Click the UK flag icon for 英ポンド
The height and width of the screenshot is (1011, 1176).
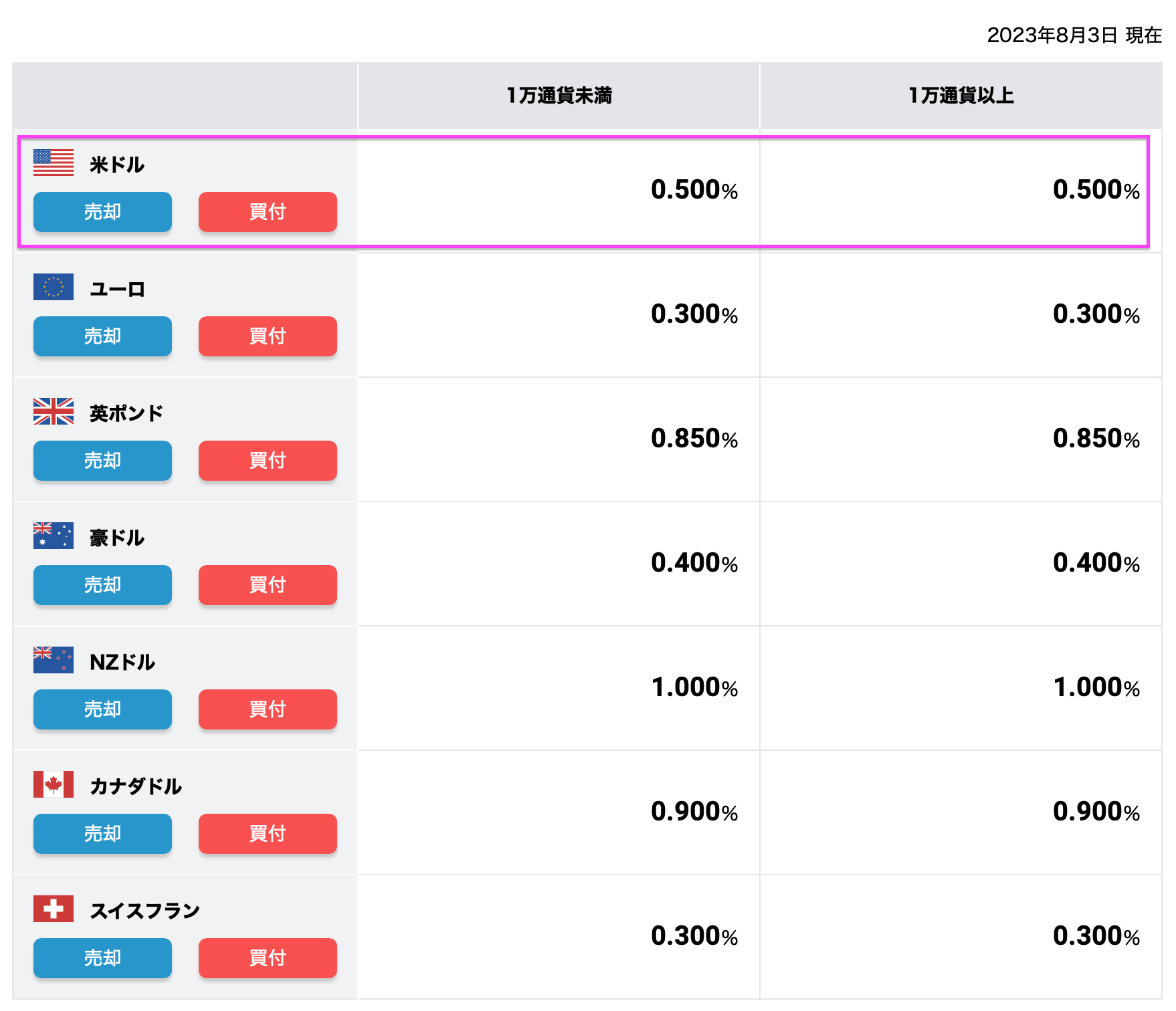54,411
